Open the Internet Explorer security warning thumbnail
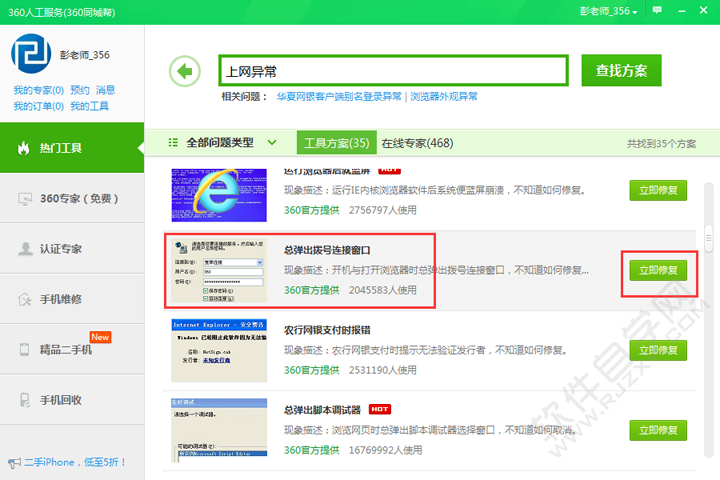This screenshot has width=720, height=480. tap(219, 350)
